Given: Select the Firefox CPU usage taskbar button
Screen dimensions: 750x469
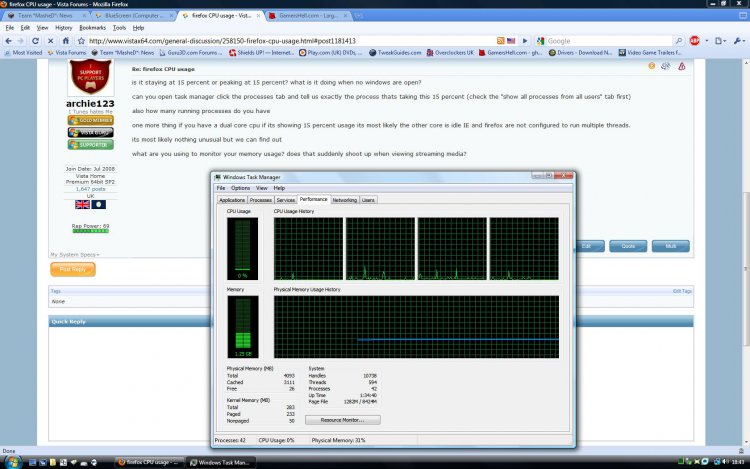Looking at the screenshot, I should (x=149, y=462).
